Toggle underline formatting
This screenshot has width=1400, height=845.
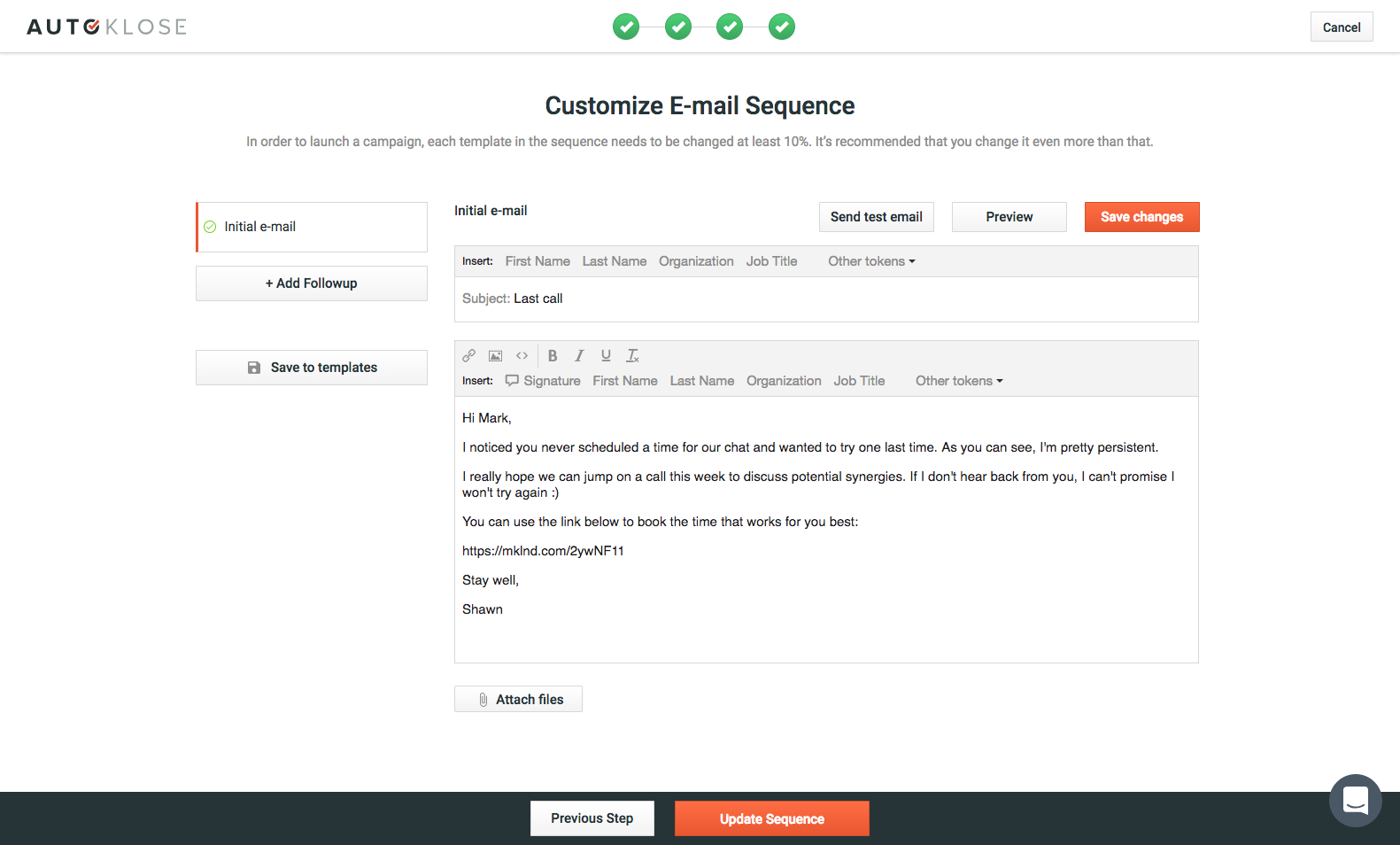coord(606,356)
